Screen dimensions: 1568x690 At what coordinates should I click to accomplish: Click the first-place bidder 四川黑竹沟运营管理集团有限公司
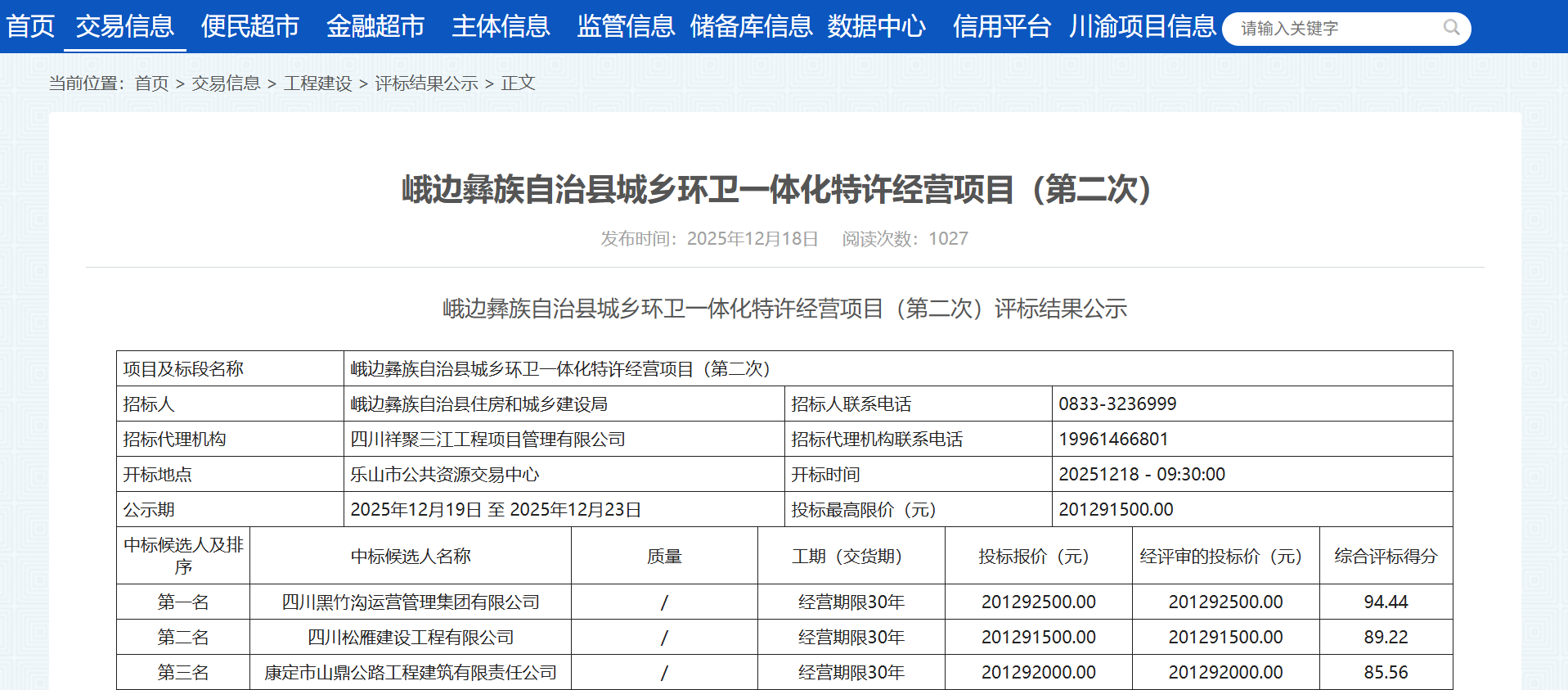point(411,602)
